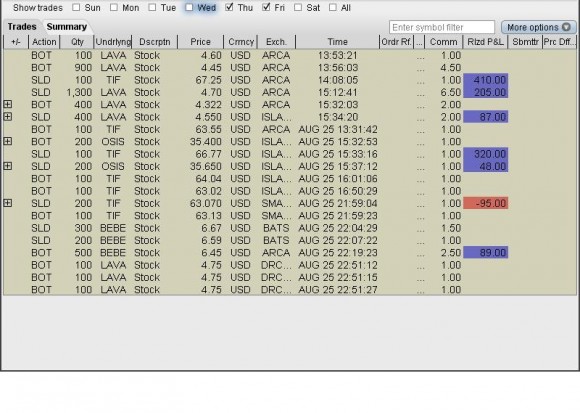This screenshot has height=413, width=580.
Task: Sort by the Dscrptn column header
Action: click(x=155, y=42)
